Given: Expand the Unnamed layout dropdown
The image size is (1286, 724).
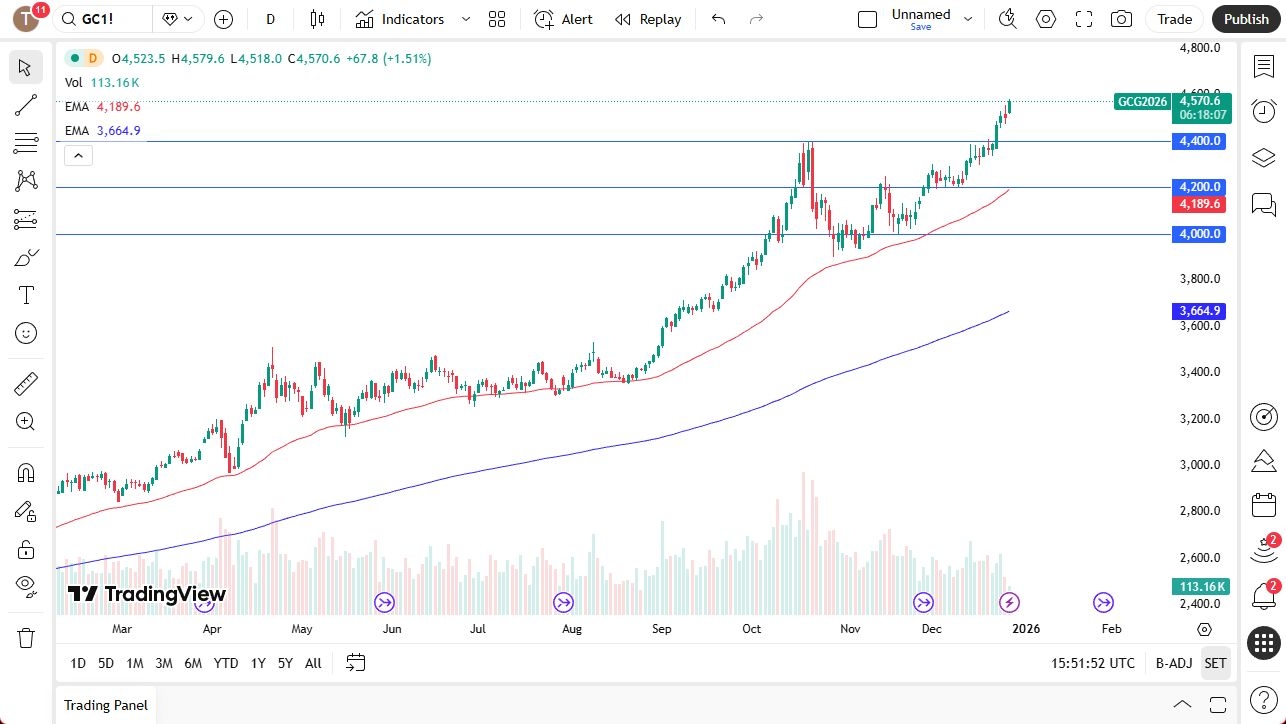Looking at the screenshot, I should 966,17.
